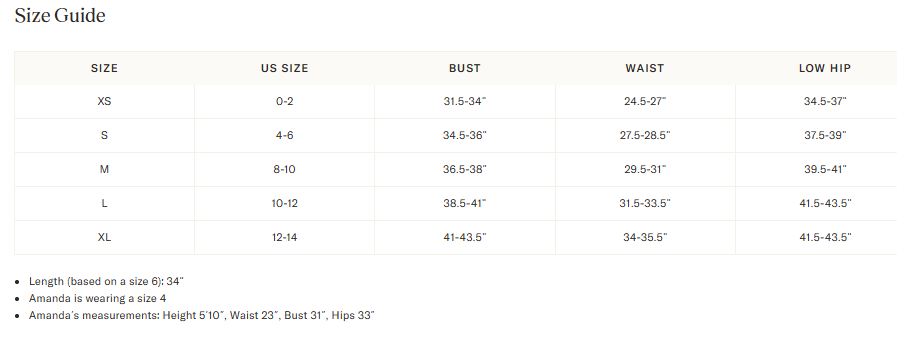Choose the L size cell
This screenshot has height=361, width=897.
(x=104, y=203)
